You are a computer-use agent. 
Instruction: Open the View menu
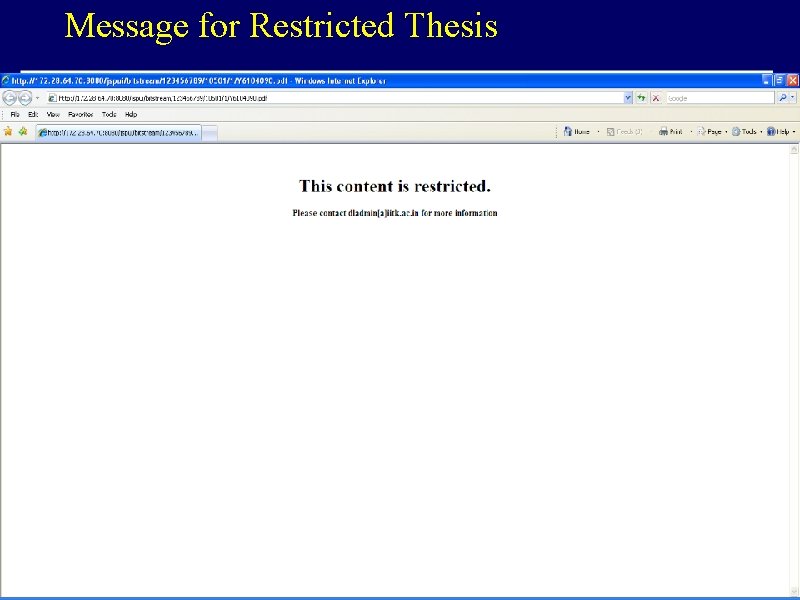pos(53,114)
